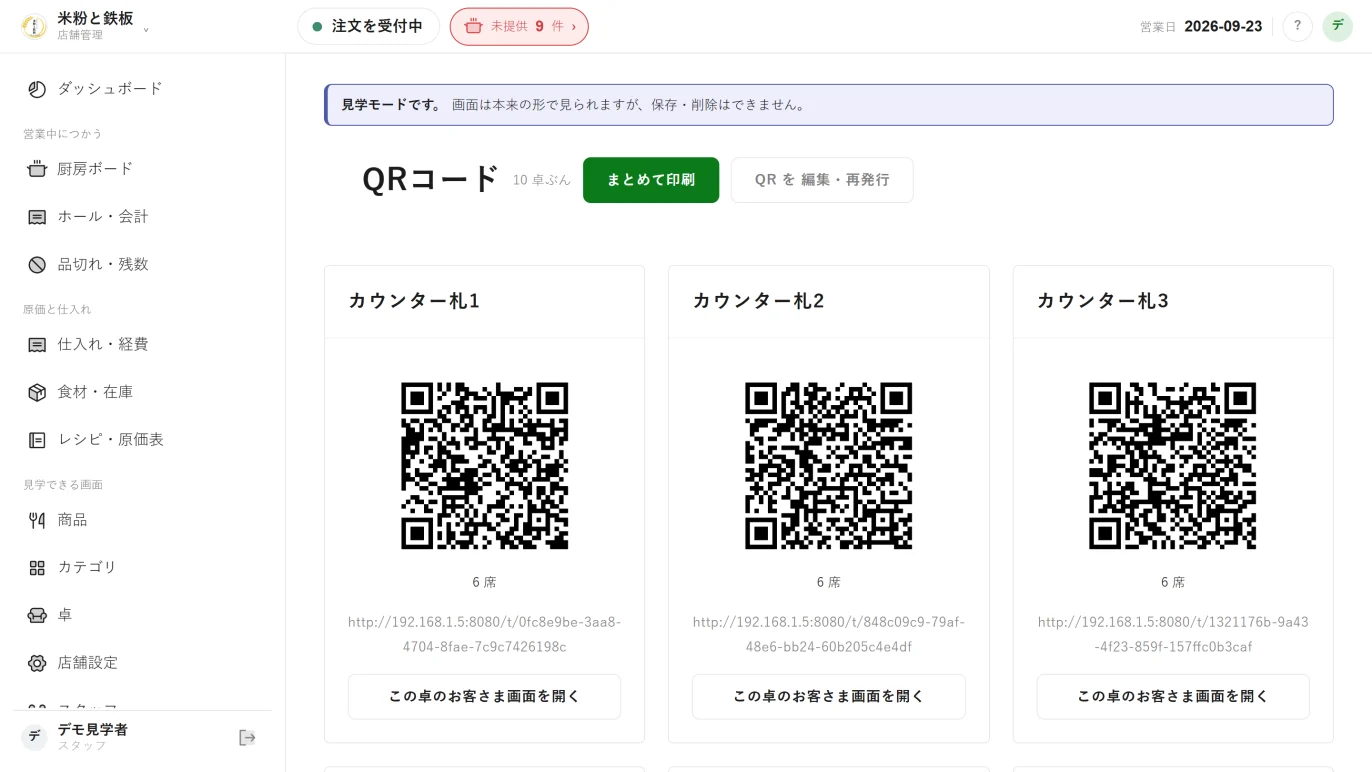Click the logout icon beside デモ見学者
Image resolution: width=1372 pixels, height=772 pixels.
(247, 738)
